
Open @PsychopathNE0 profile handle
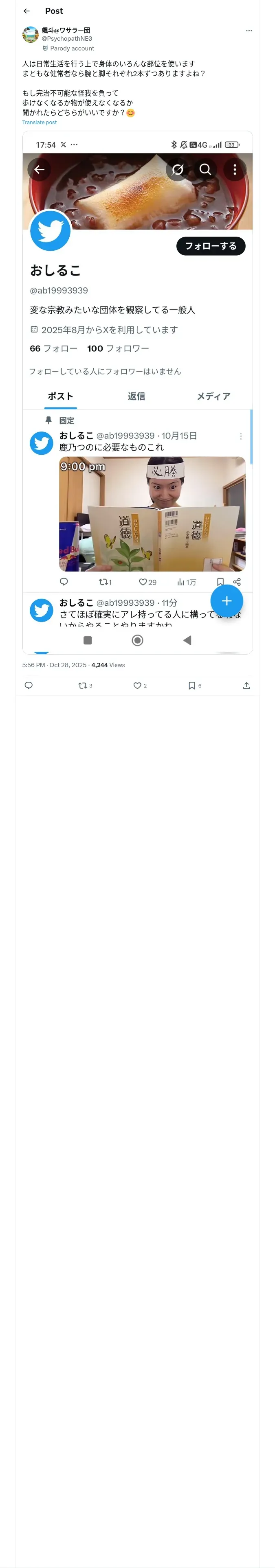coord(66,38)
